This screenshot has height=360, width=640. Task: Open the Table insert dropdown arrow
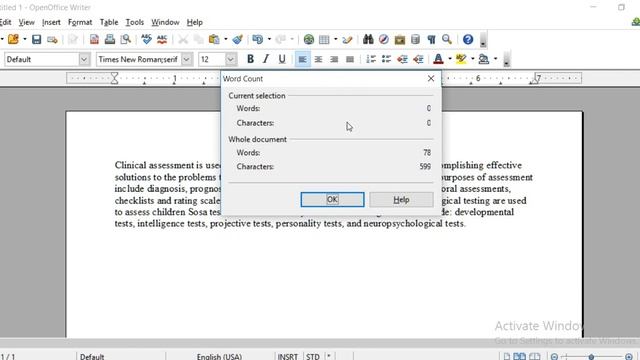tap(336, 39)
